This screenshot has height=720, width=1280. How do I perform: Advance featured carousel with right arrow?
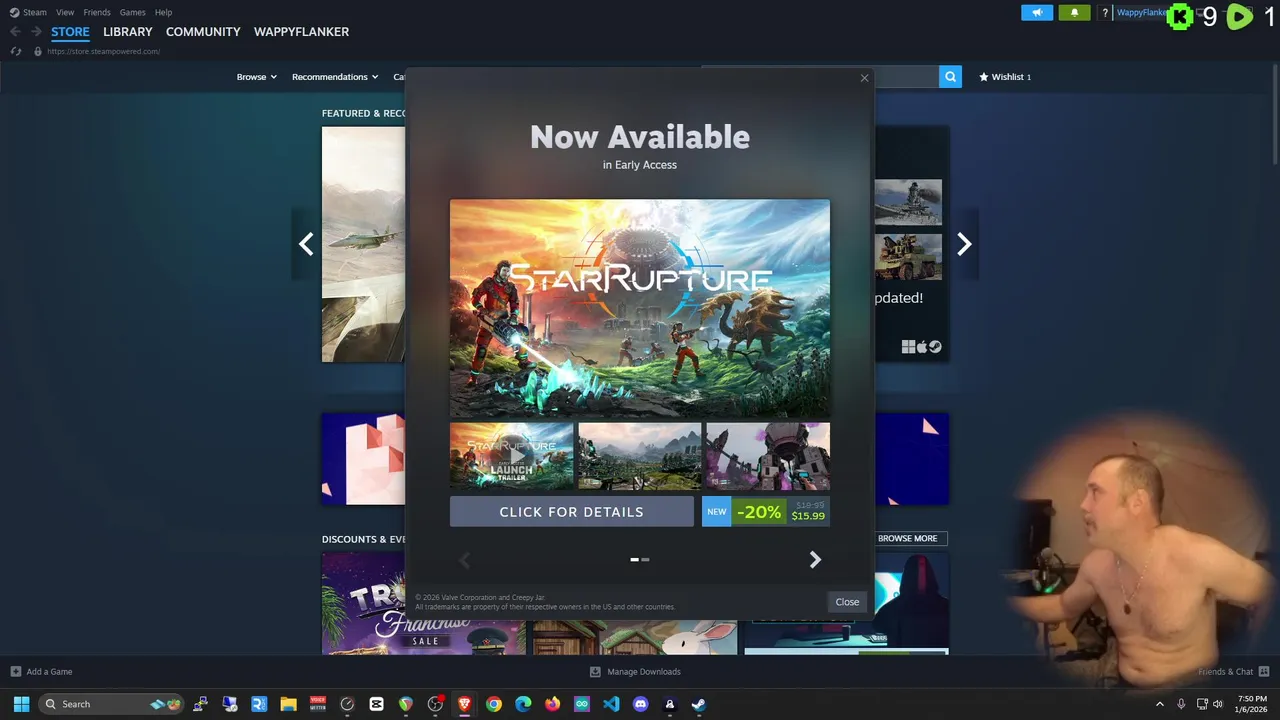coord(964,244)
